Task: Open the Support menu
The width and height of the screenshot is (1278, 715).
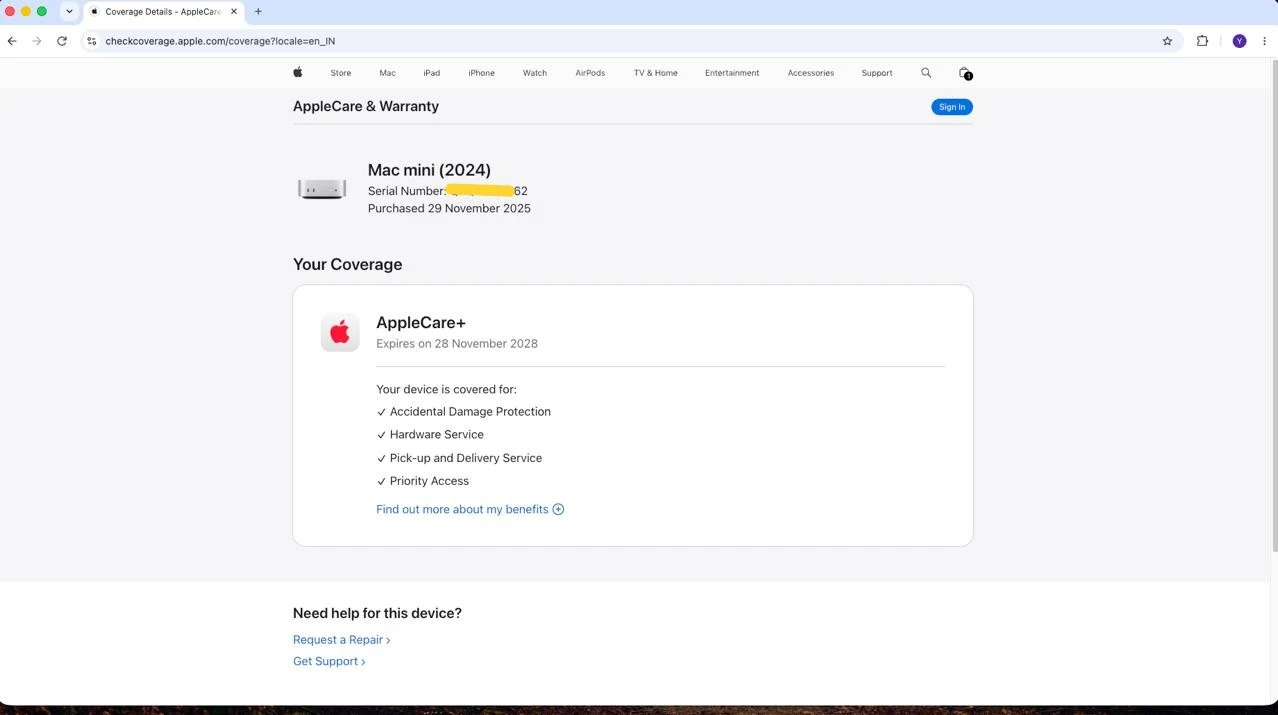Action: point(877,73)
